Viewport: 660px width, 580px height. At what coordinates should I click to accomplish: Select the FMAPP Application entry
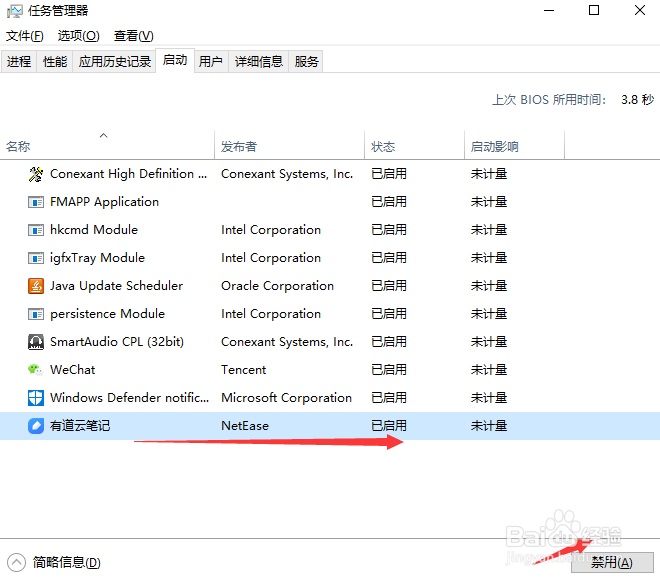(x=104, y=202)
